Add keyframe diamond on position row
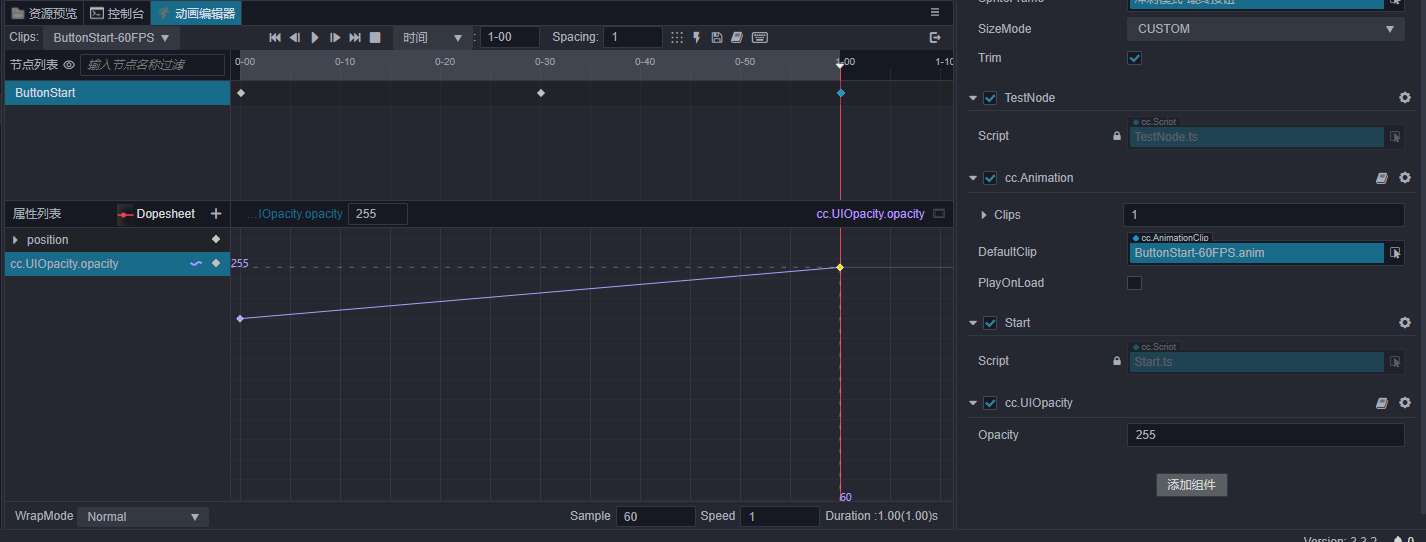The height and width of the screenshot is (542, 1426). 216,240
